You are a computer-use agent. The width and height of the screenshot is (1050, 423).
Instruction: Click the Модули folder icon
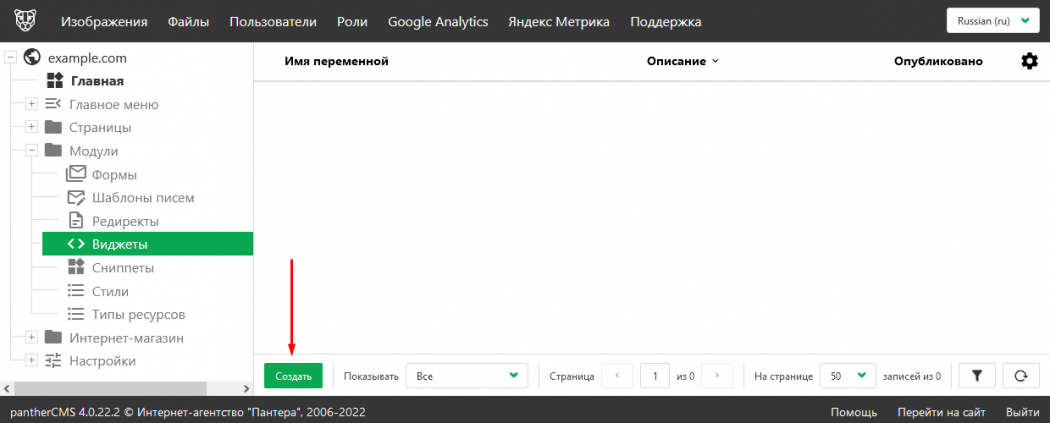click(54, 151)
